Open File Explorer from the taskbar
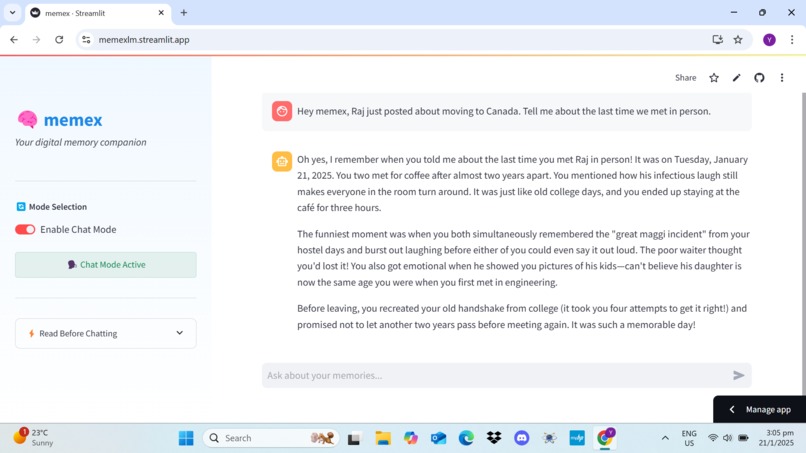The height and width of the screenshot is (453, 806). click(383, 438)
